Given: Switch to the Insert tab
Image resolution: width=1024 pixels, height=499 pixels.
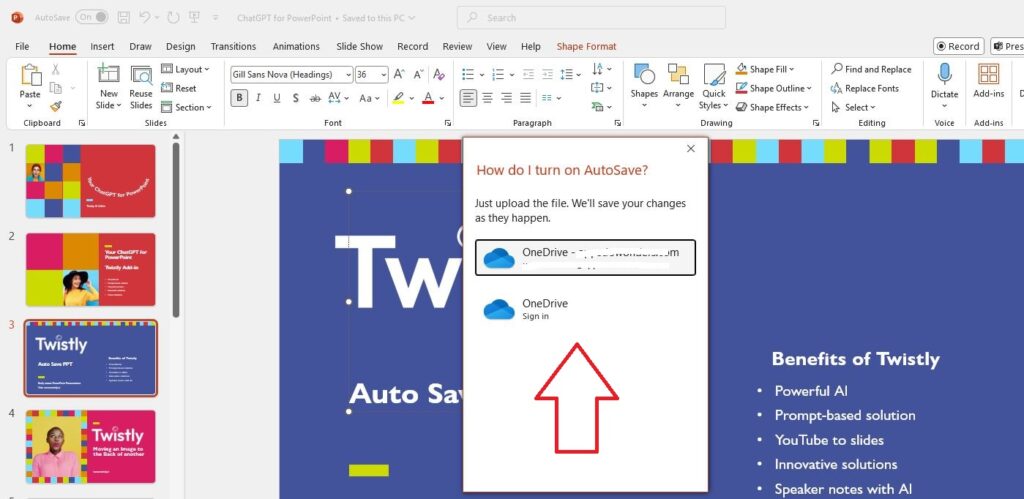Looking at the screenshot, I should 102,46.
